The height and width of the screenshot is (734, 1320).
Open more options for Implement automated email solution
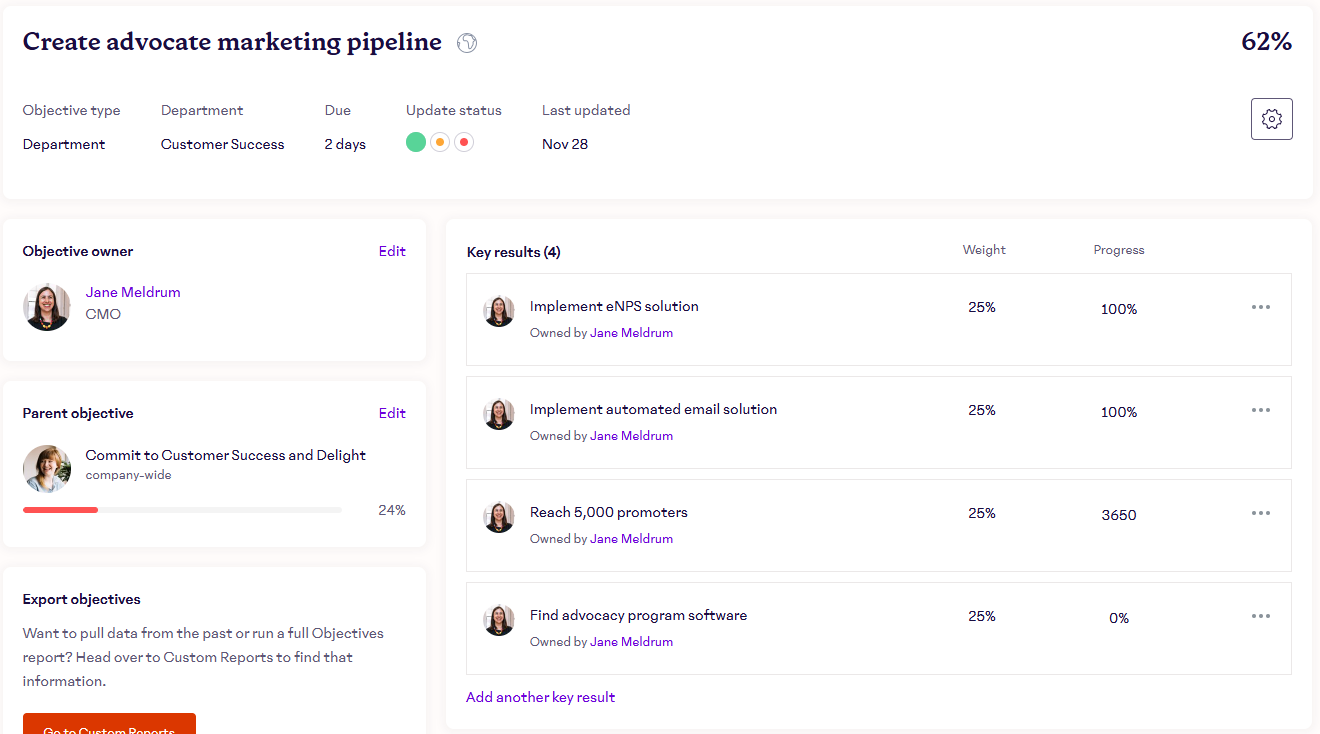[1260, 410]
